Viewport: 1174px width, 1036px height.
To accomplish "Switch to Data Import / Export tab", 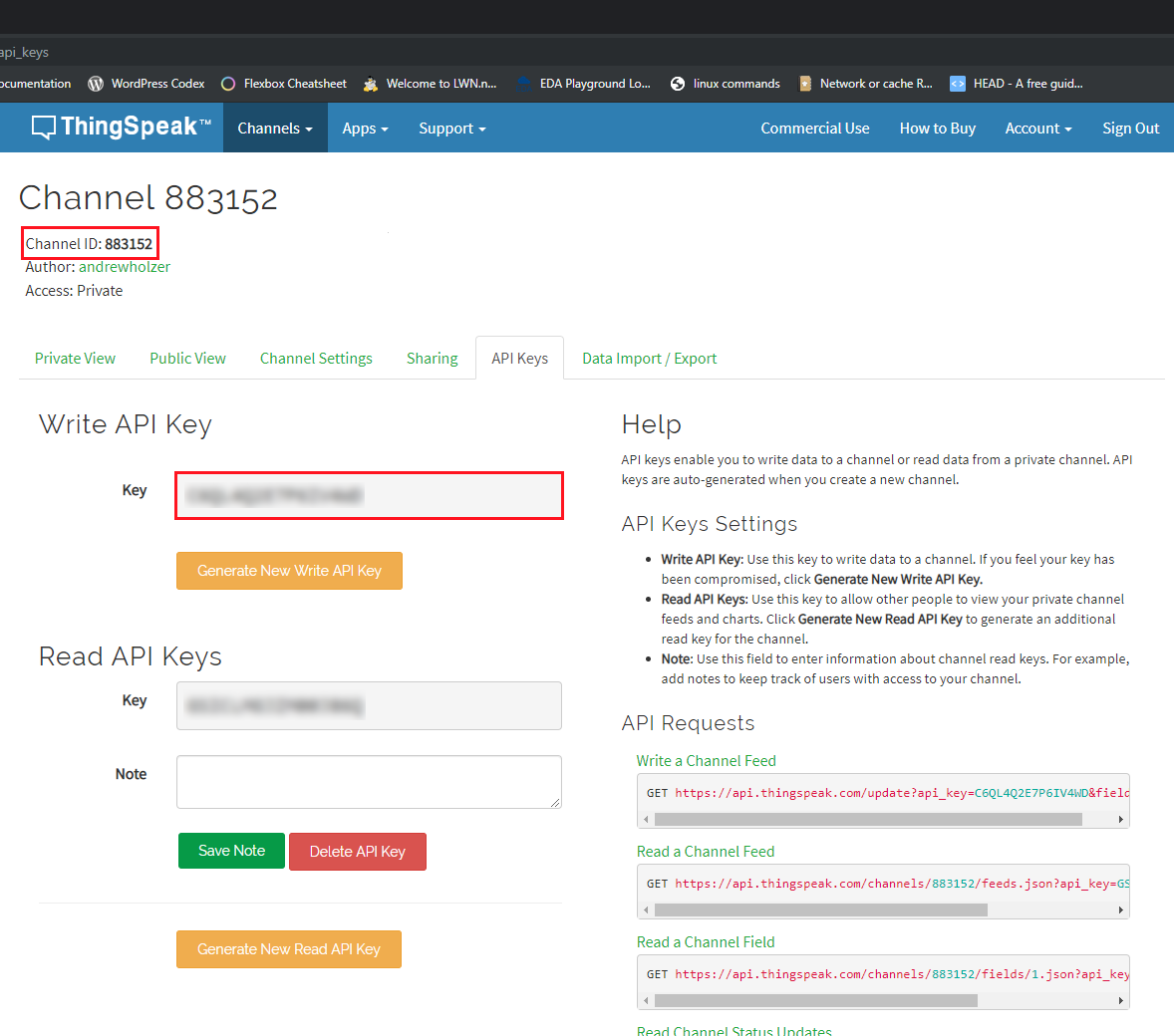I will [649, 359].
